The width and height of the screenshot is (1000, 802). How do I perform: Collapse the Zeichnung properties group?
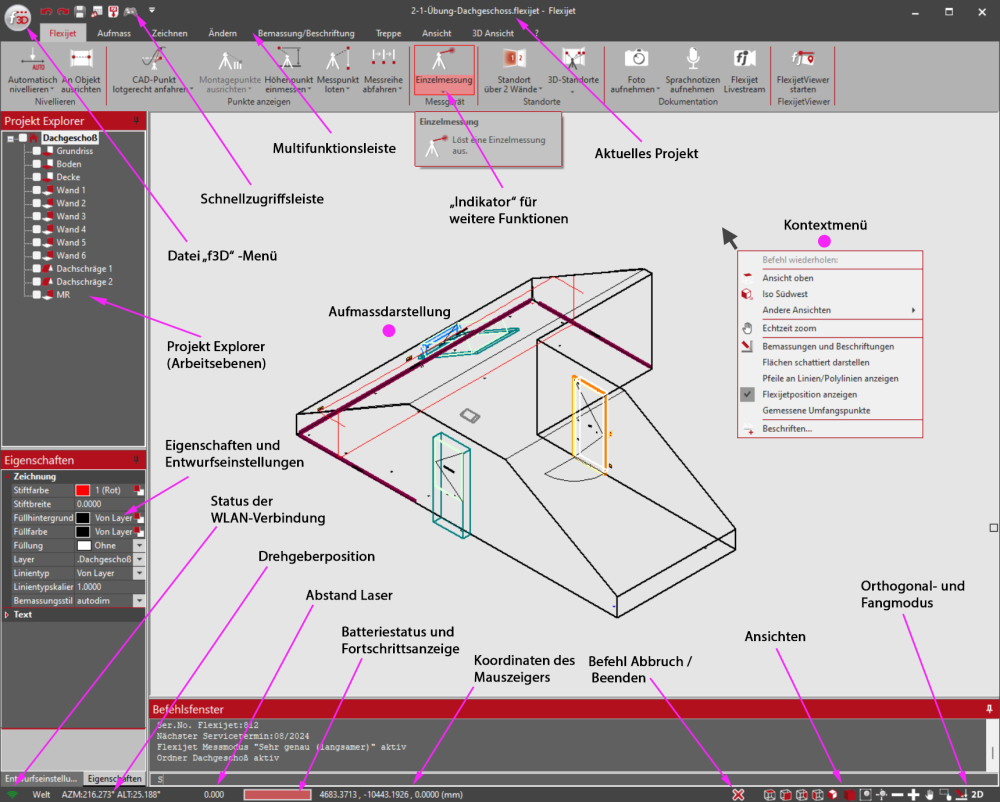point(8,477)
